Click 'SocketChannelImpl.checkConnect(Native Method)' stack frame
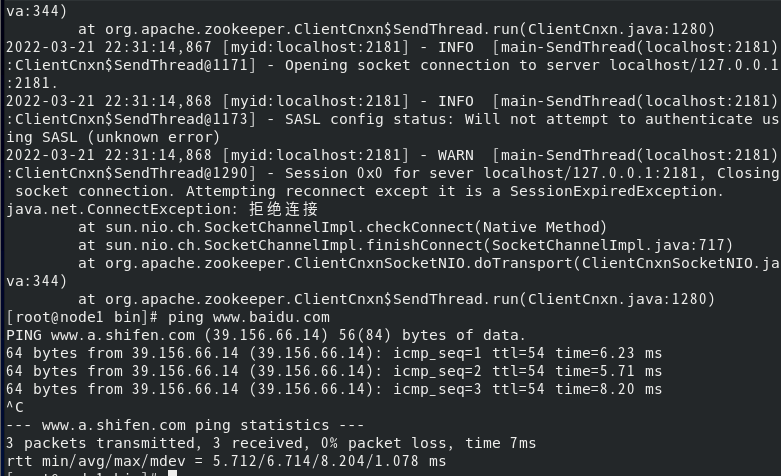 pos(342,227)
